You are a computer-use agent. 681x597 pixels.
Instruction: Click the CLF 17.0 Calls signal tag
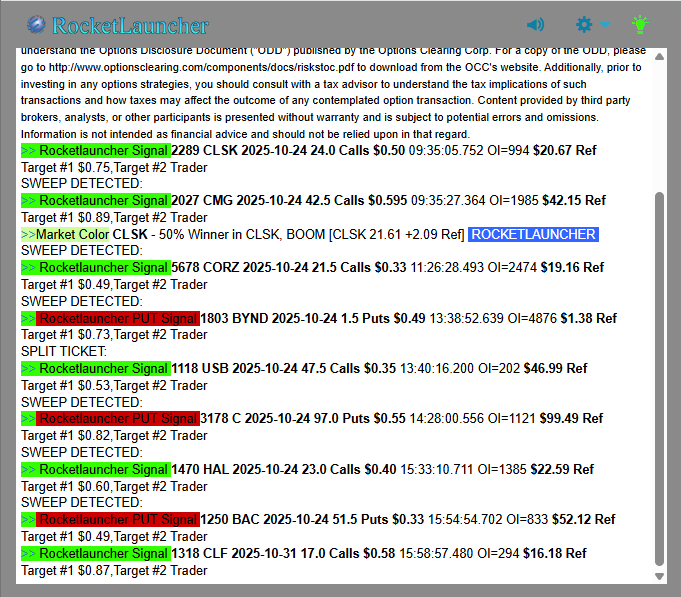[96, 553]
